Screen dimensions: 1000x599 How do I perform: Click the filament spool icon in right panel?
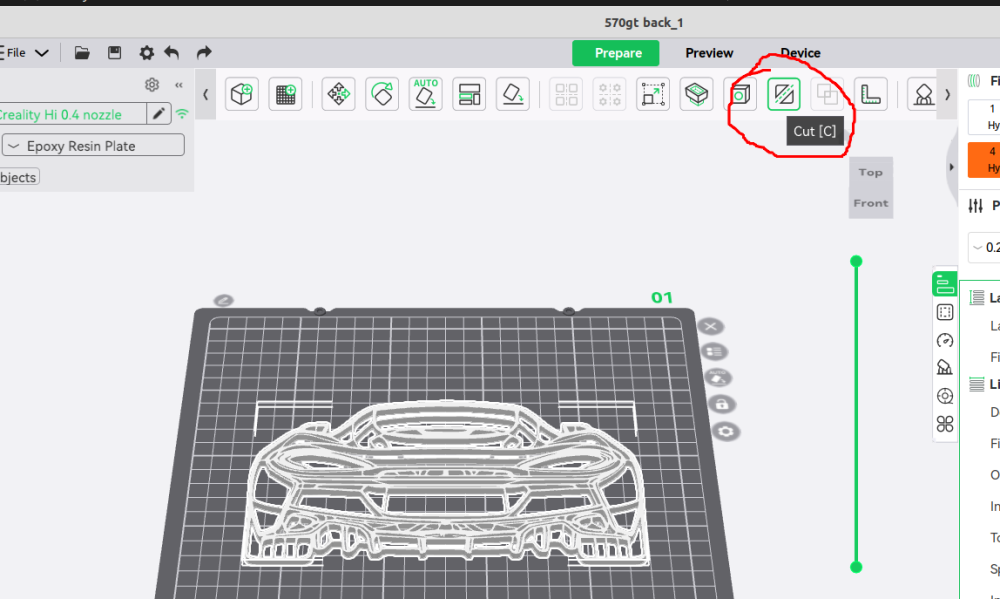point(974,80)
